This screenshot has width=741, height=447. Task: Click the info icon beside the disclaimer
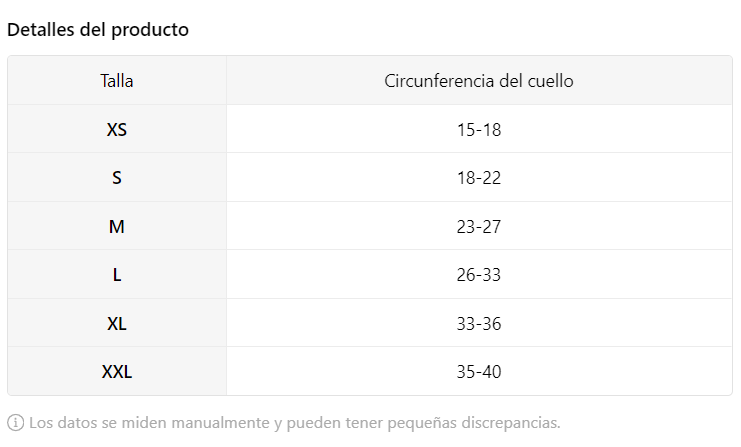click(x=16, y=422)
